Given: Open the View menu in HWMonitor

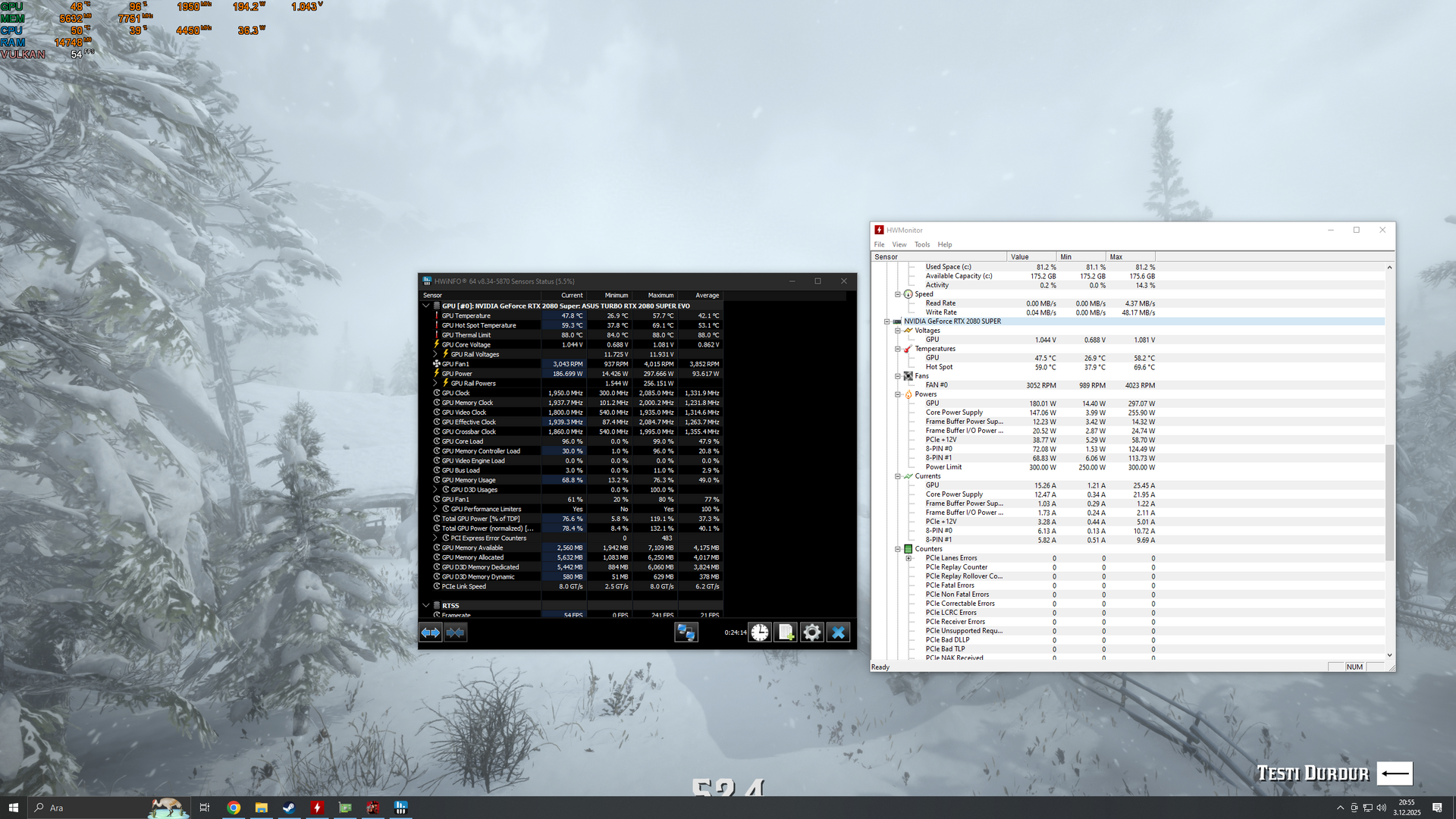Looking at the screenshot, I should click(899, 244).
